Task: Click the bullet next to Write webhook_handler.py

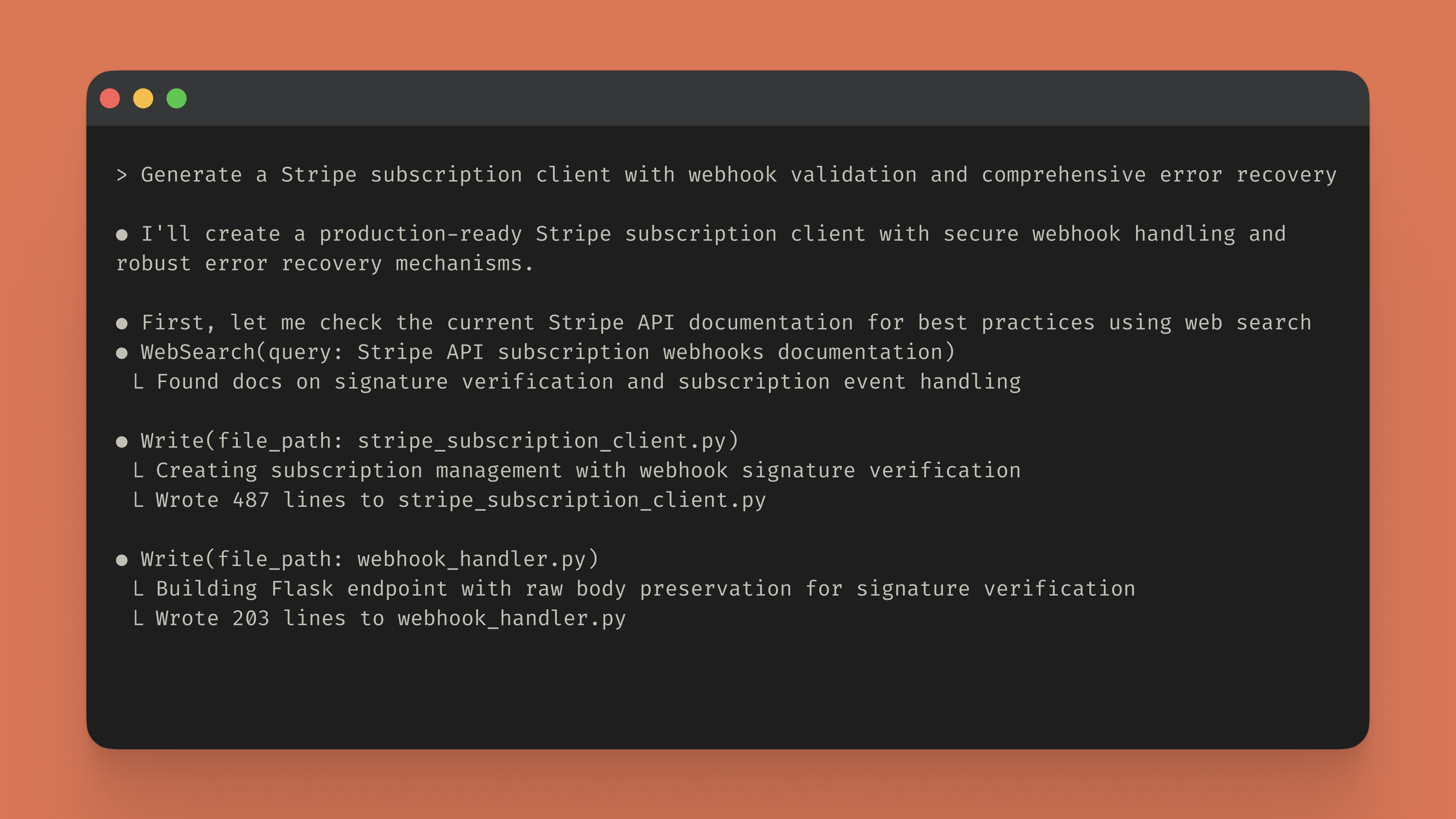Action: click(121, 560)
